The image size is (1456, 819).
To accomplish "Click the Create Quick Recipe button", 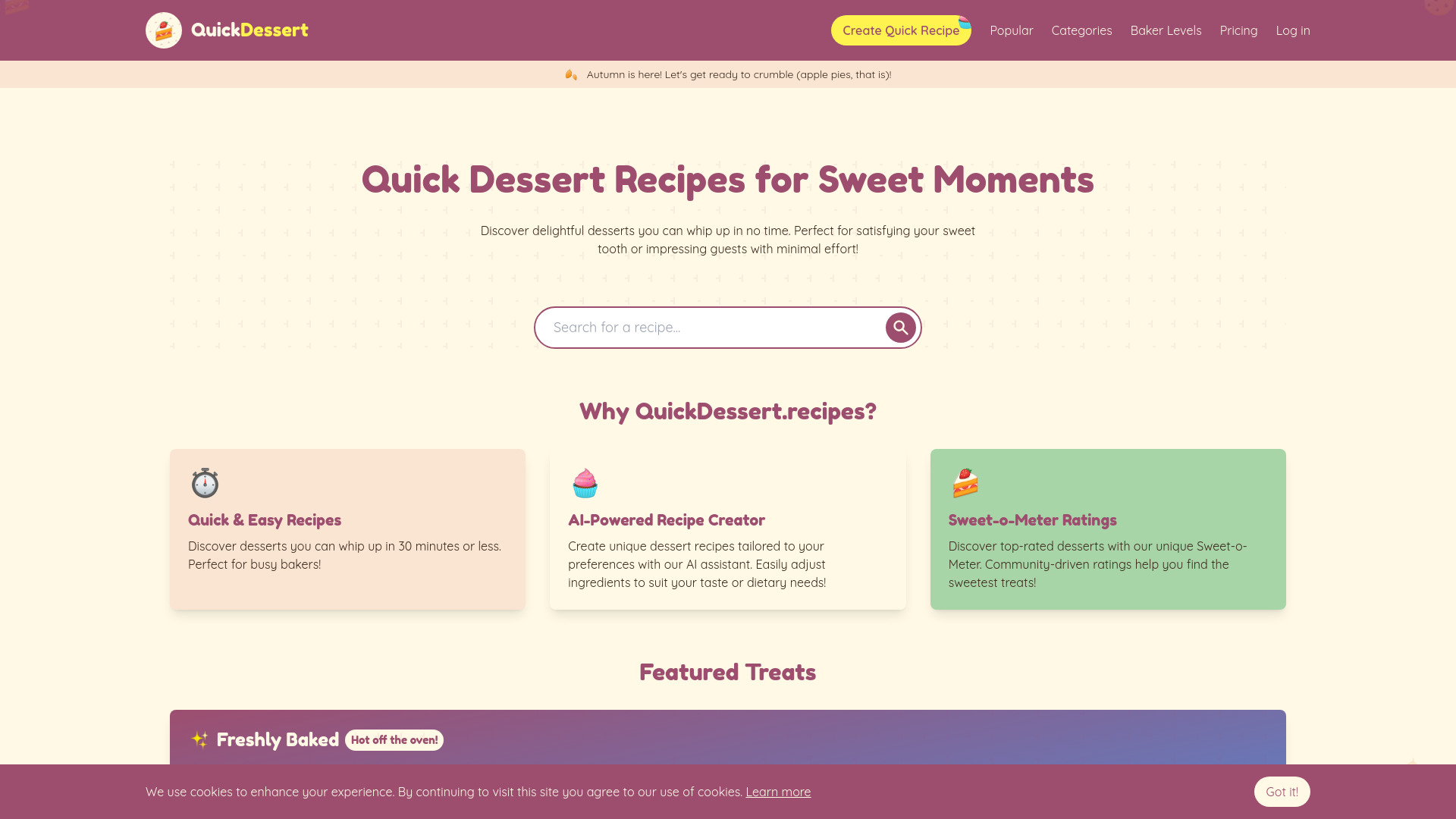I will [x=900, y=30].
